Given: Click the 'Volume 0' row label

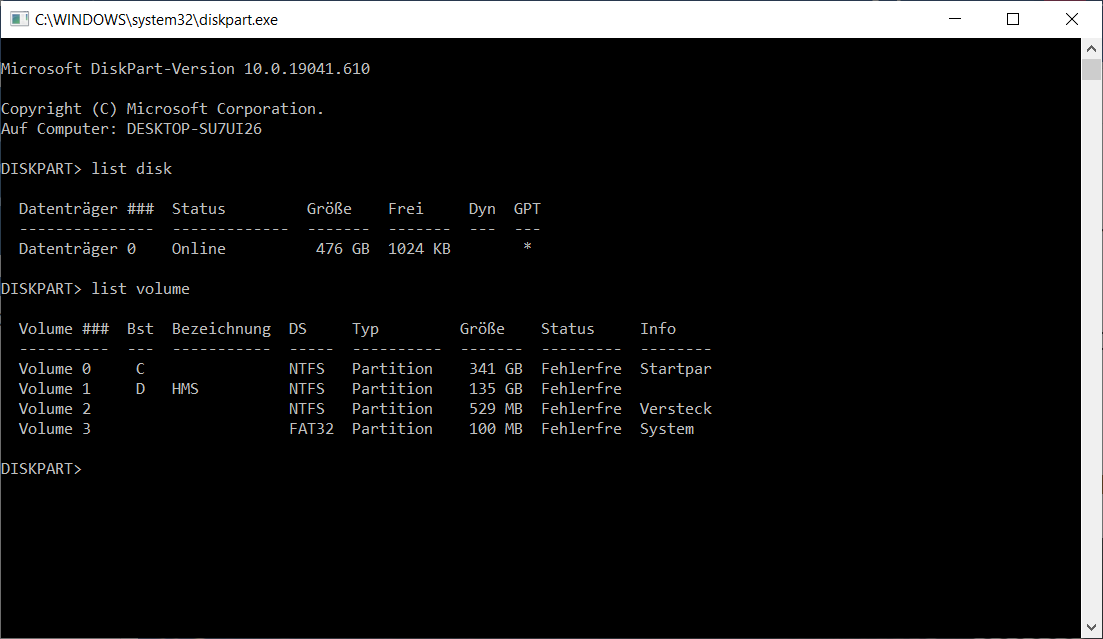Looking at the screenshot, I should [55, 369].
